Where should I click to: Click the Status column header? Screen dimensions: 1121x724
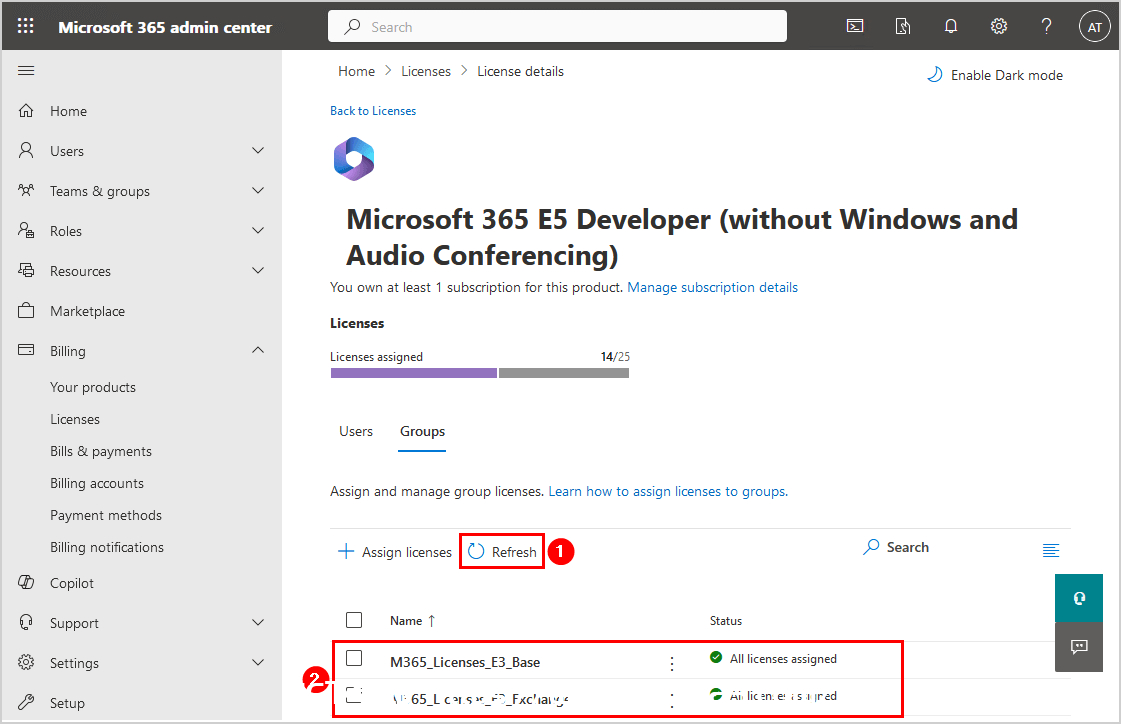pyautogui.click(x=726, y=621)
